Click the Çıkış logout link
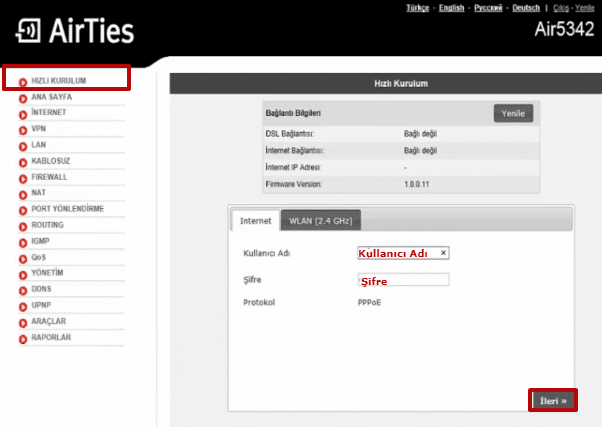 (561, 8)
